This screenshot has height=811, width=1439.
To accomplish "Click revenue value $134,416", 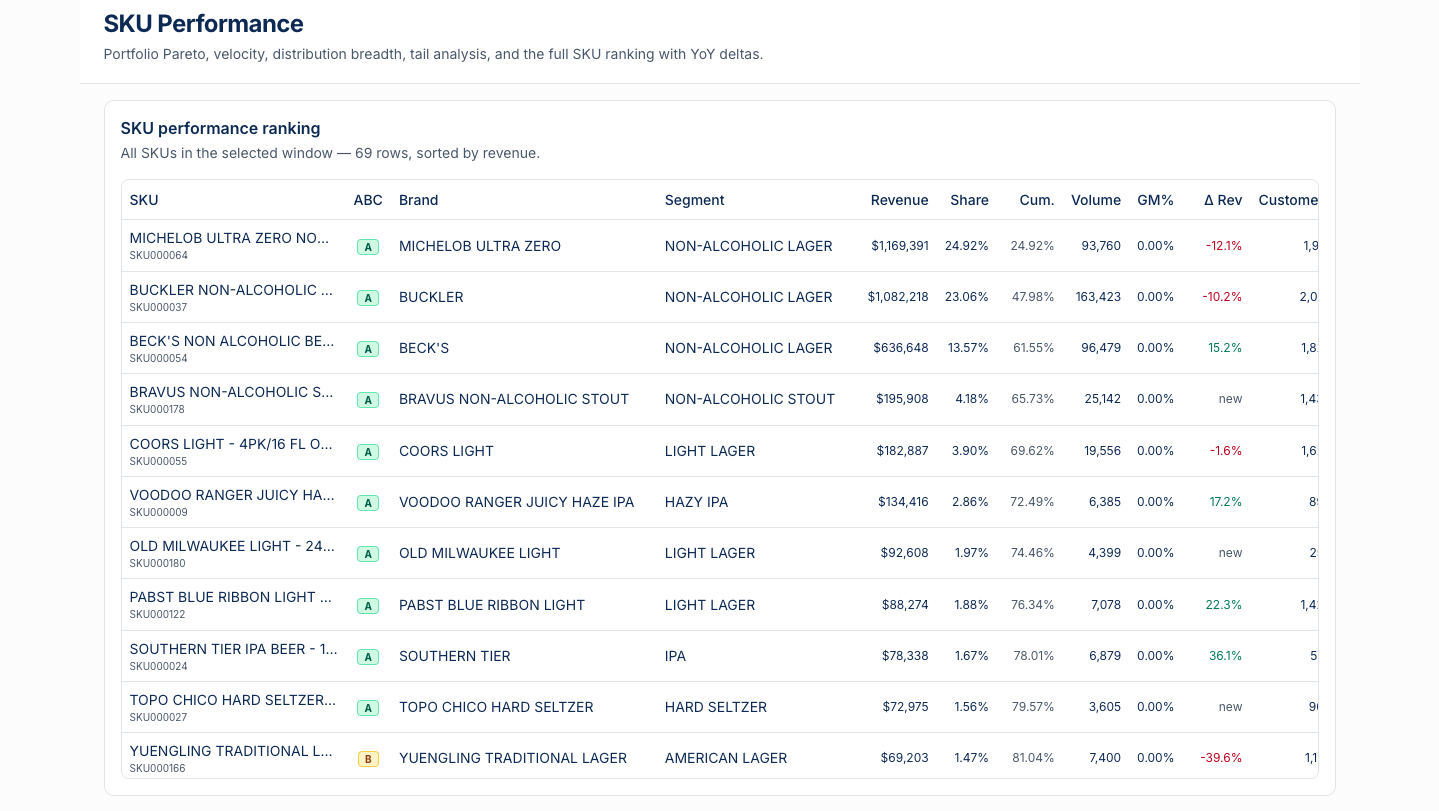I will [x=903, y=502].
